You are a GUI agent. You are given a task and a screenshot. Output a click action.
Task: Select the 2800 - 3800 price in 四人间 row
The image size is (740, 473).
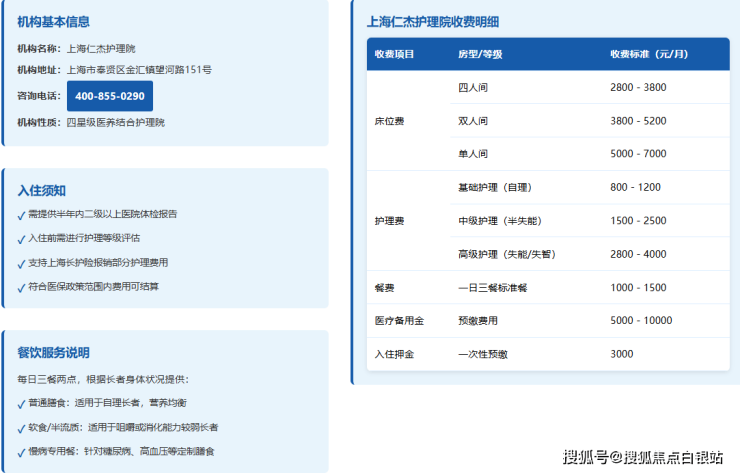(638, 87)
